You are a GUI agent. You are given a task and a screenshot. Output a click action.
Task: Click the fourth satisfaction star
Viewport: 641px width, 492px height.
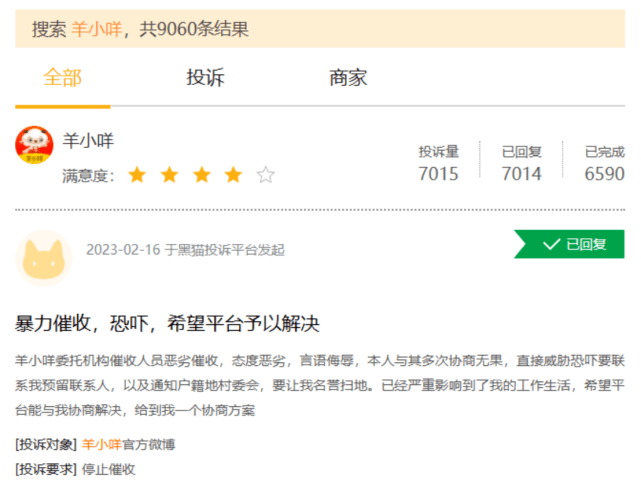point(233,176)
